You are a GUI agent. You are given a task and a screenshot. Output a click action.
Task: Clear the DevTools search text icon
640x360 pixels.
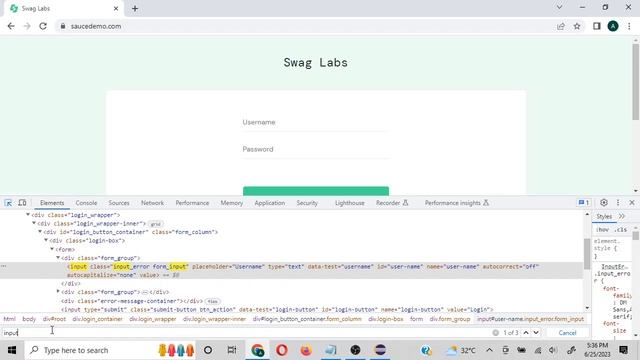496,333
